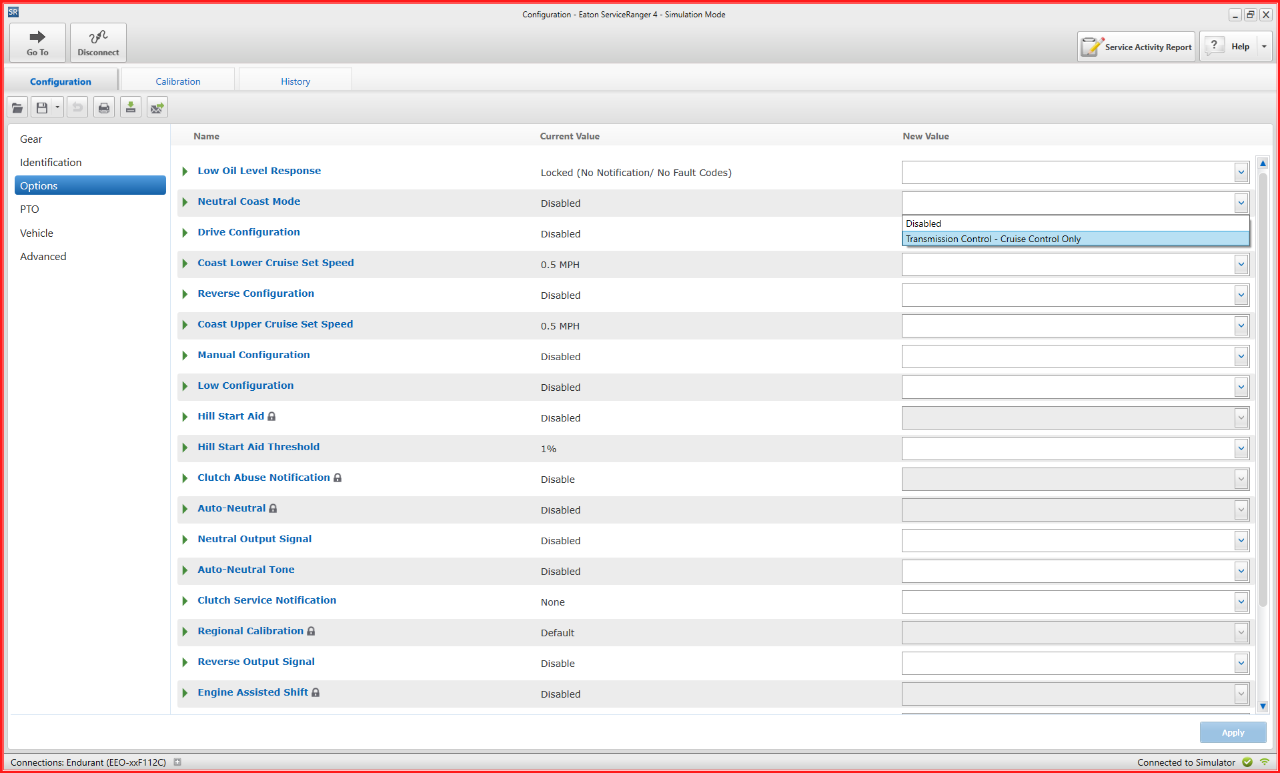Expand connection details plus icon in status bar
Viewport: 1280px width, 773px height.
coord(177,762)
